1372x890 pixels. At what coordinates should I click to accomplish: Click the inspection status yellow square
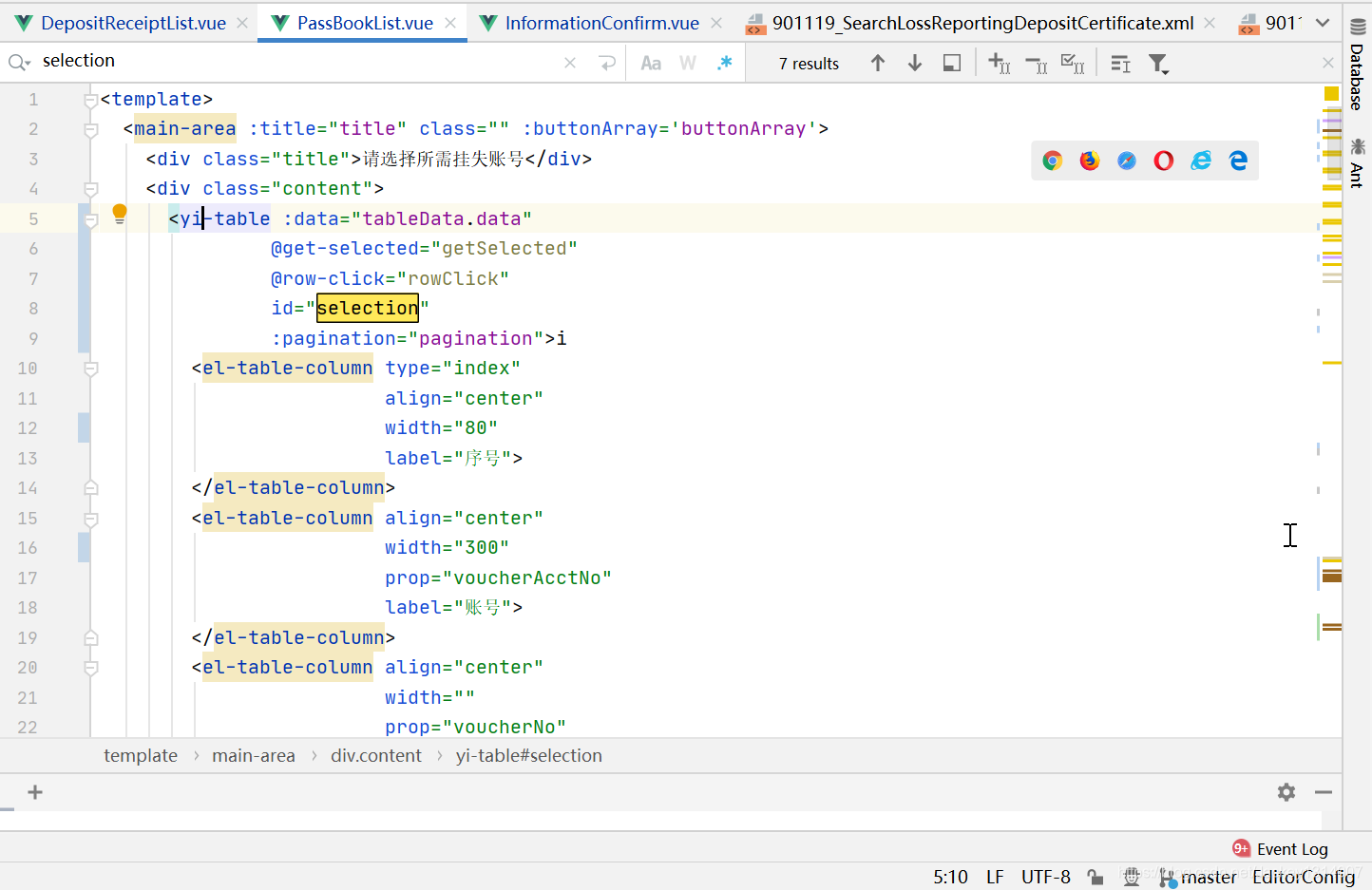(1331, 94)
